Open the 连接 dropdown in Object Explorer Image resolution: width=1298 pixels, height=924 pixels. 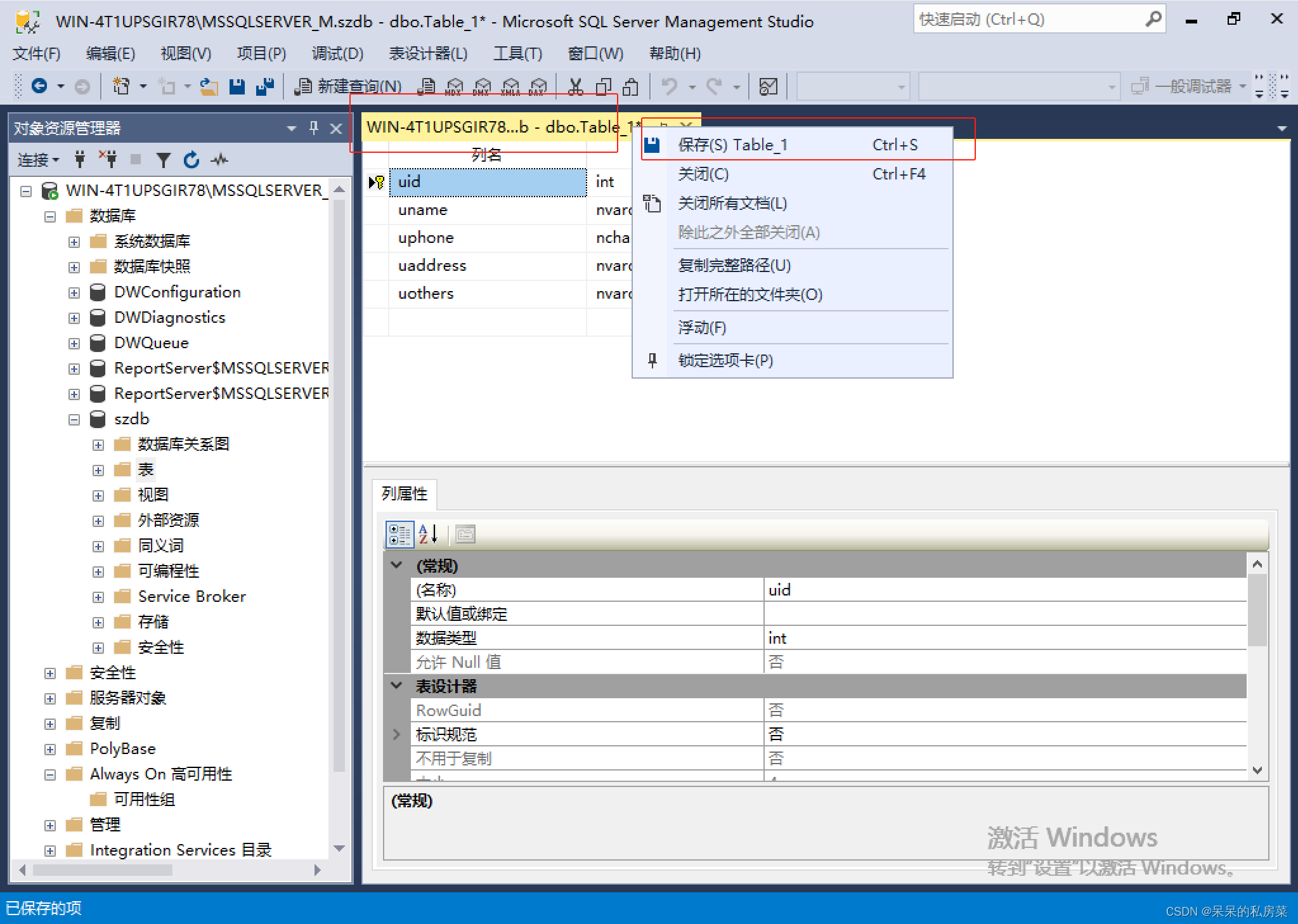click(38, 160)
